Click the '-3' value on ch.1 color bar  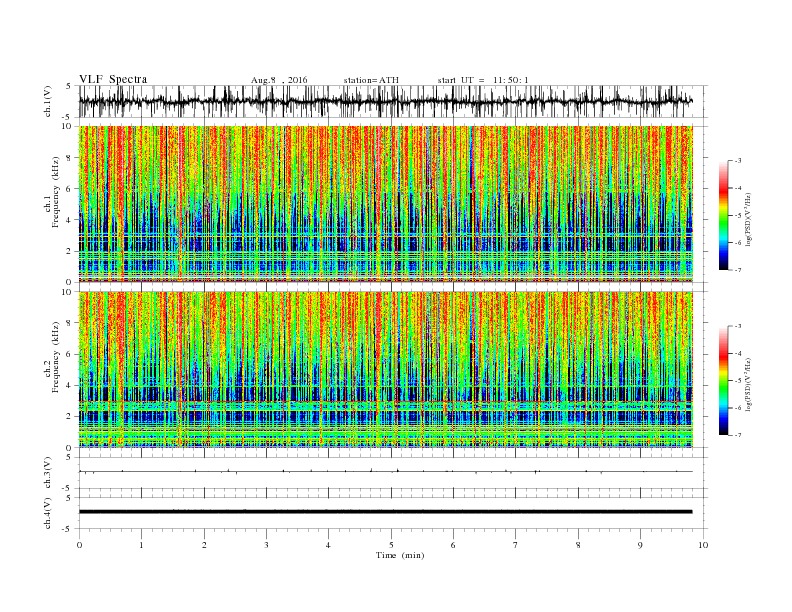pos(738,161)
